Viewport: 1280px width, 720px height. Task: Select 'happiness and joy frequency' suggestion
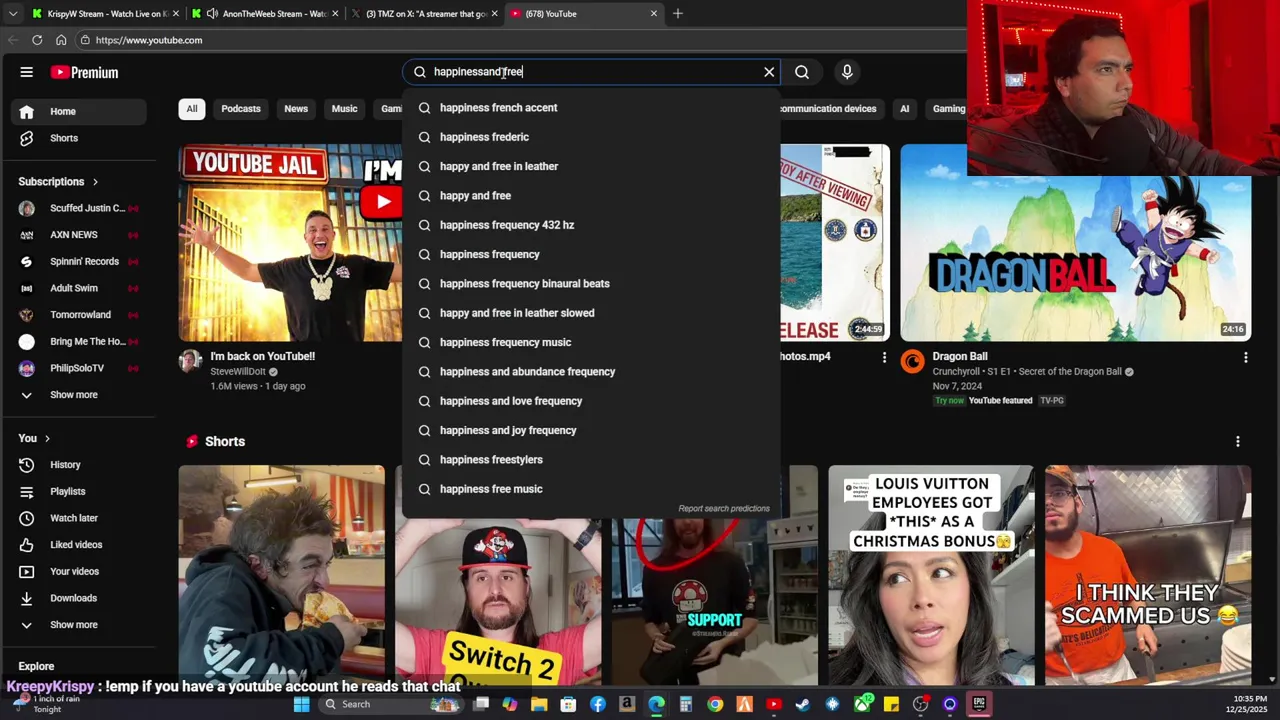[591, 430]
